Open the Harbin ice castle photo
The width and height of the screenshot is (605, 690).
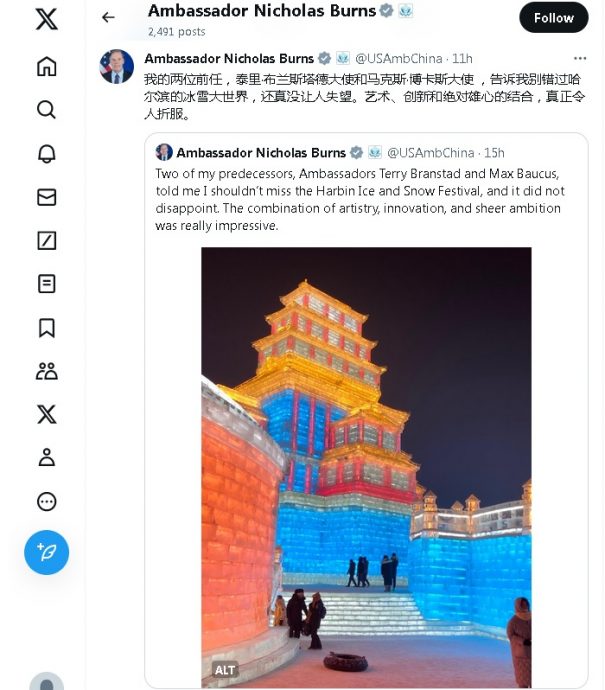click(x=366, y=467)
